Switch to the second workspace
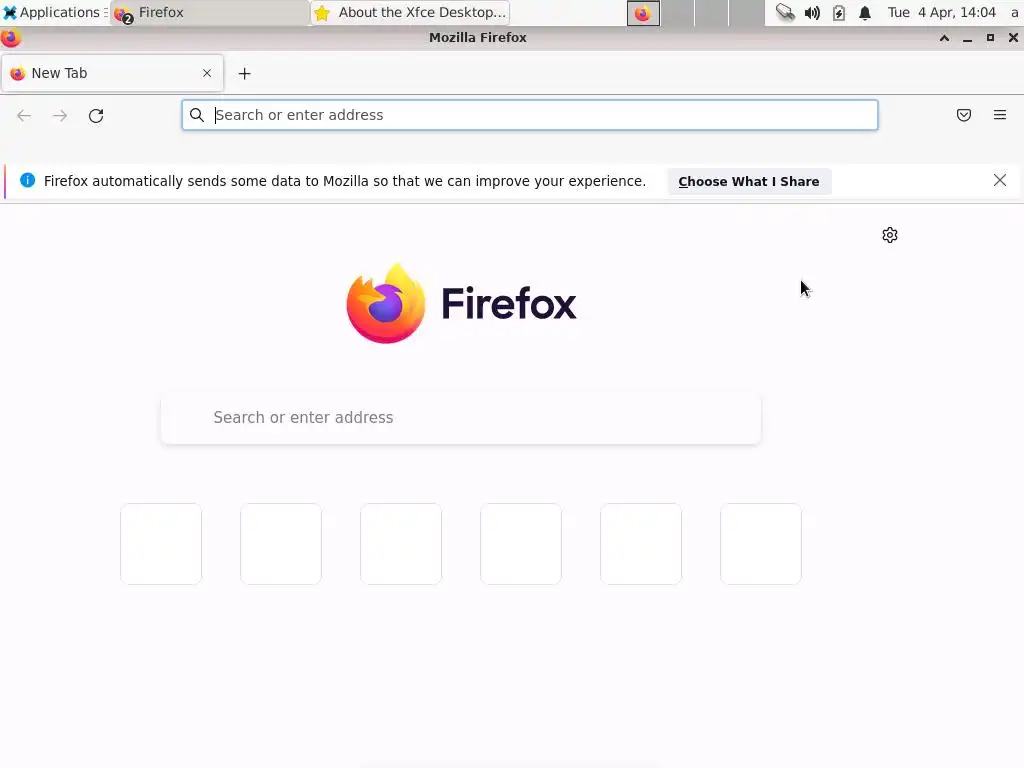Screen dimensions: 1024x768 [x=678, y=13]
